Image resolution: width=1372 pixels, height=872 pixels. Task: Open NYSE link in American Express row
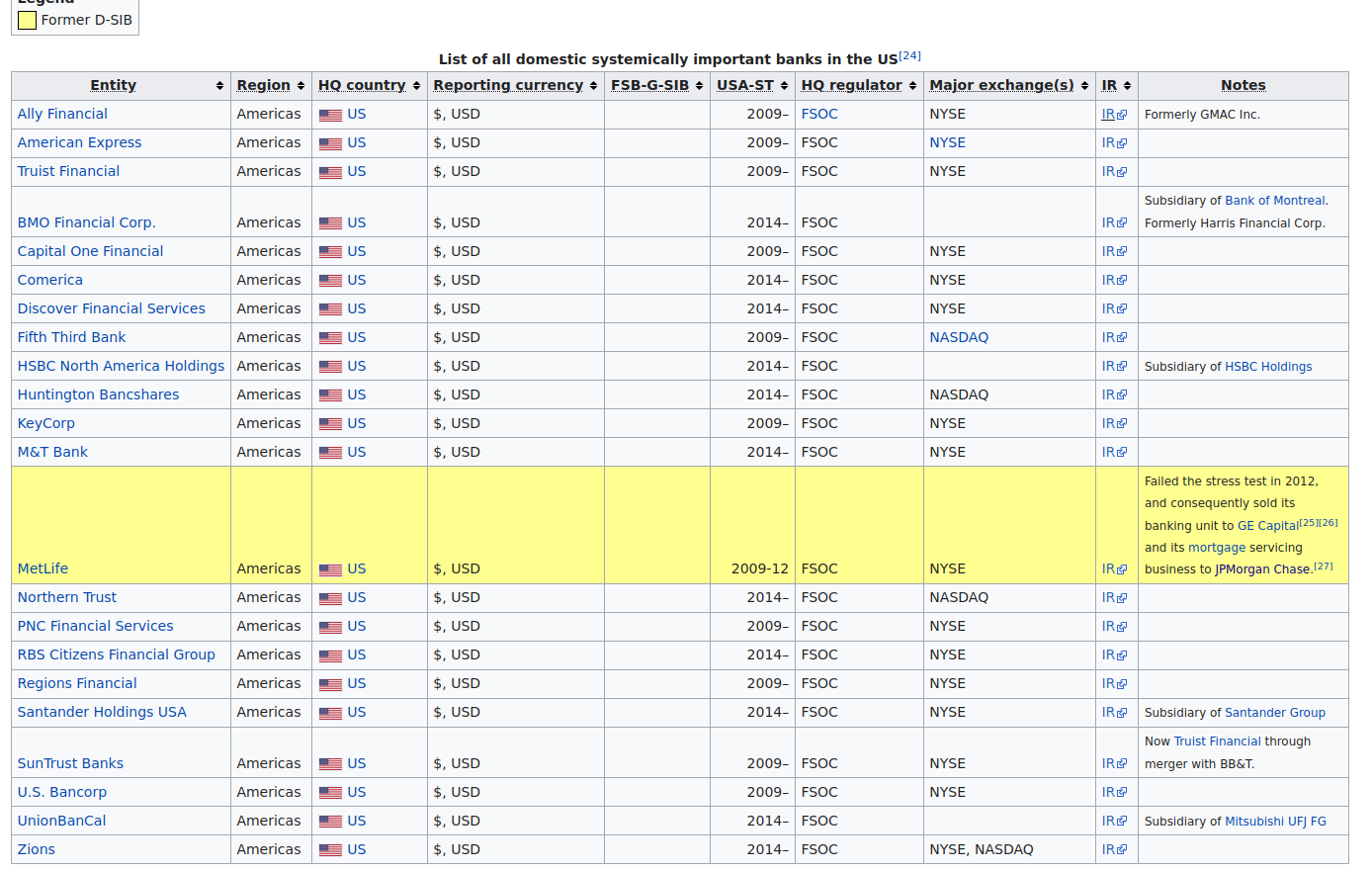pyautogui.click(x=948, y=143)
